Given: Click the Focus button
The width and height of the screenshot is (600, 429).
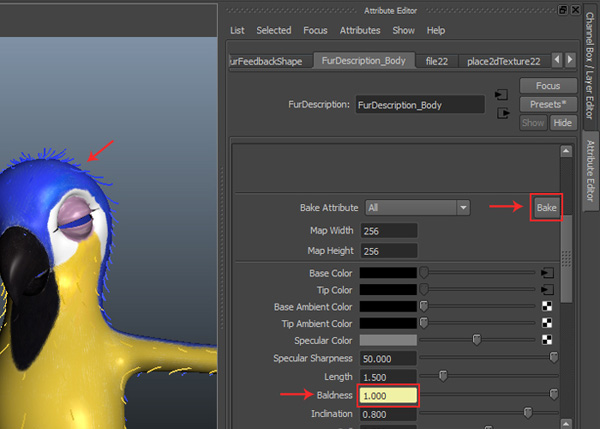Looking at the screenshot, I should coord(548,86).
